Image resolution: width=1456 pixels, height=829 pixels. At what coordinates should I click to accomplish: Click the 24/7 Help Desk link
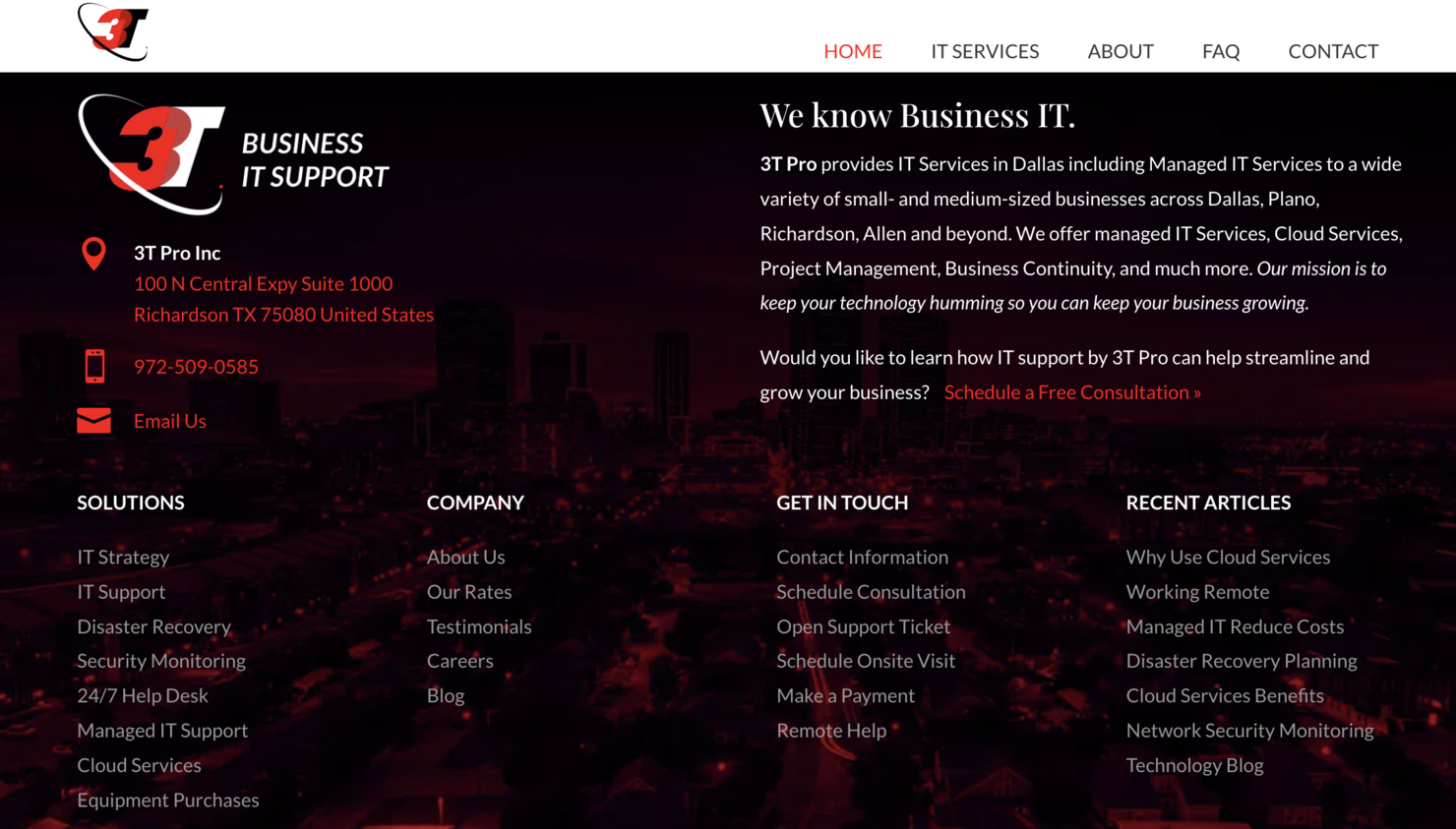pos(142,695)
